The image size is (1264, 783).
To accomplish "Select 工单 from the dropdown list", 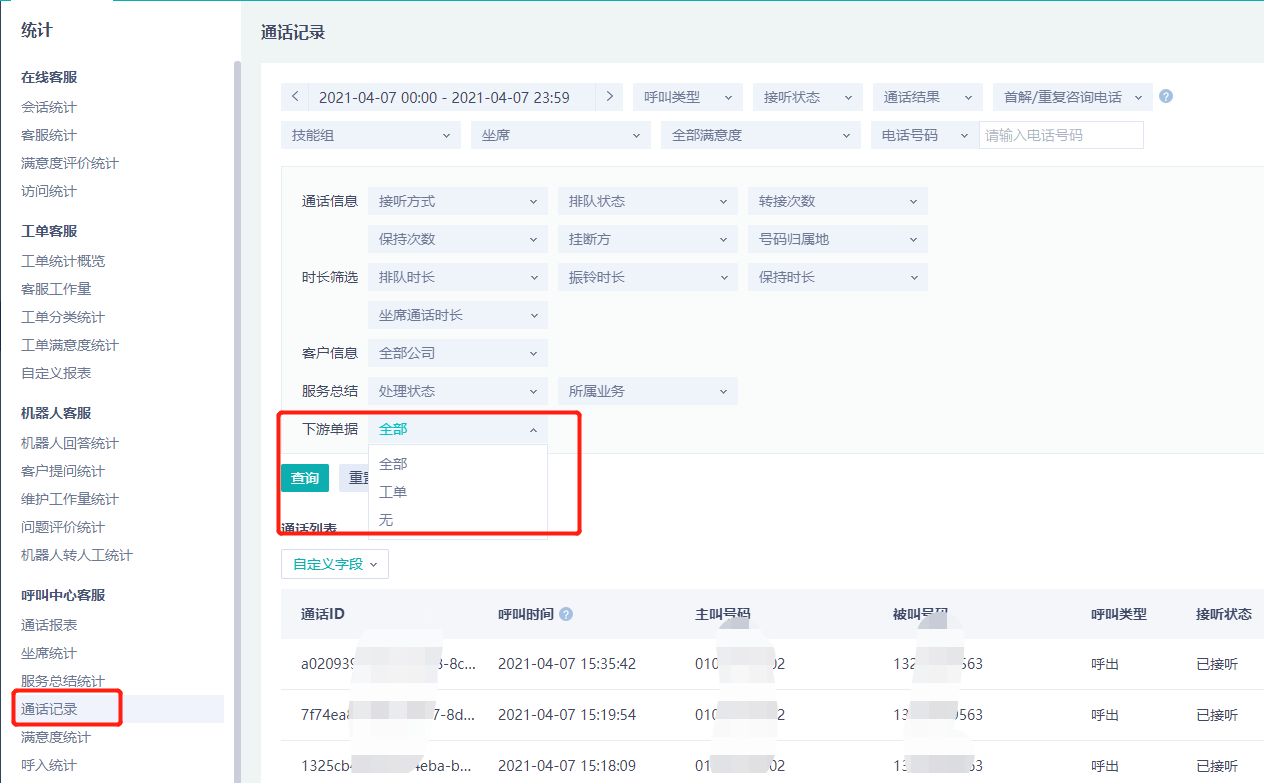I will coord(393,492).
